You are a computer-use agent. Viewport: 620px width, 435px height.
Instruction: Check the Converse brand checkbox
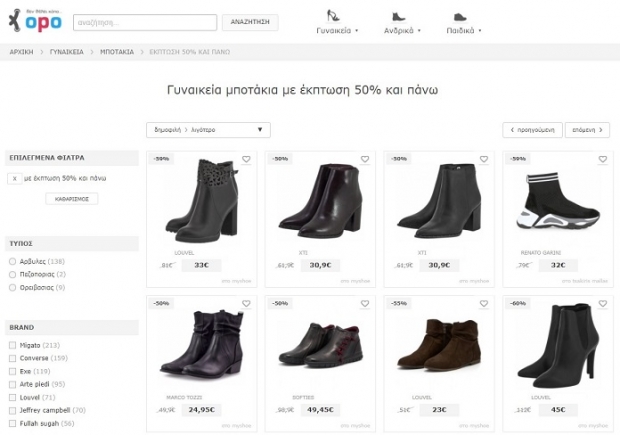12,358
